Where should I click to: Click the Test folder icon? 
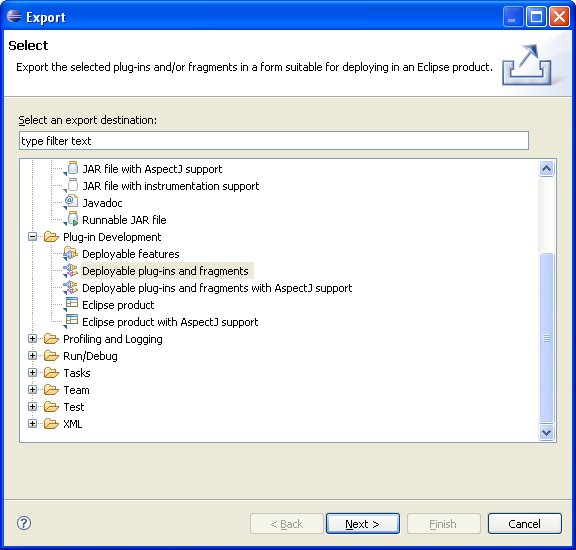(x=51, y=406)
